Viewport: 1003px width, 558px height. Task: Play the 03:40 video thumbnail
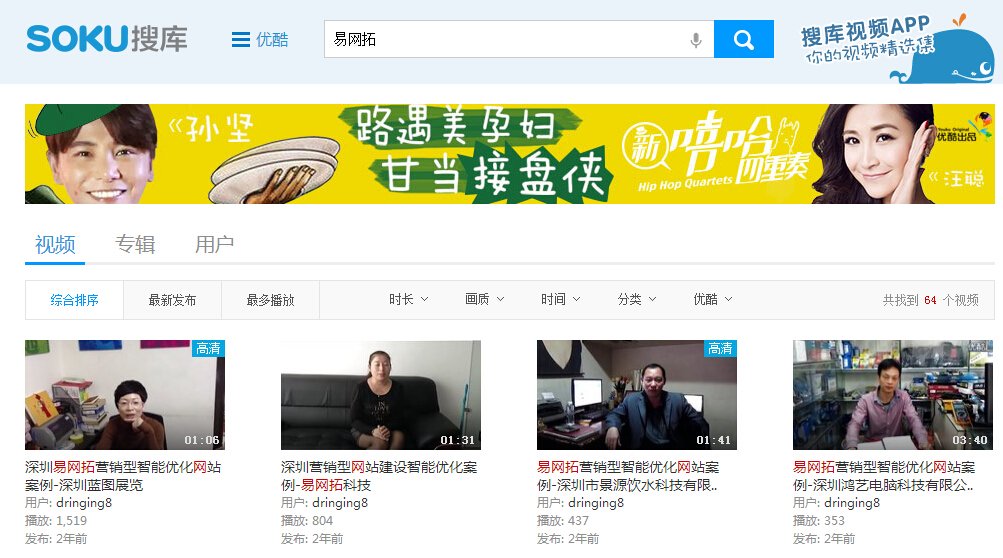(892, 395)
